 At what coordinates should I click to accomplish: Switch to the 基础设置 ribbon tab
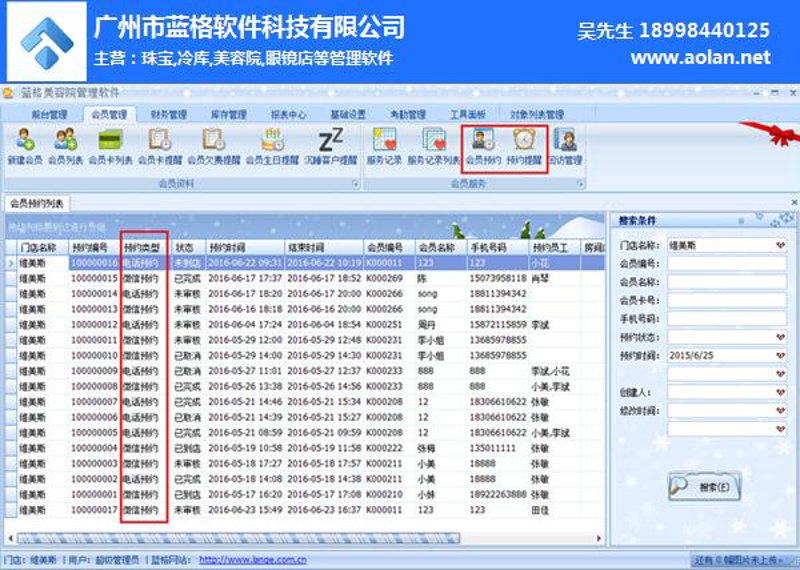pyautogui.click(x=348, y=114)
